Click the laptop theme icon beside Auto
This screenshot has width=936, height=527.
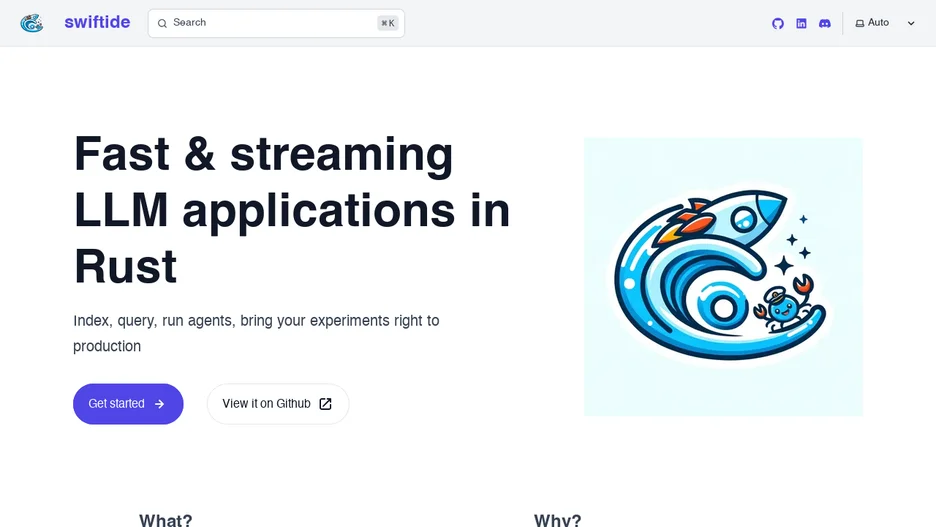pos(860,23)
